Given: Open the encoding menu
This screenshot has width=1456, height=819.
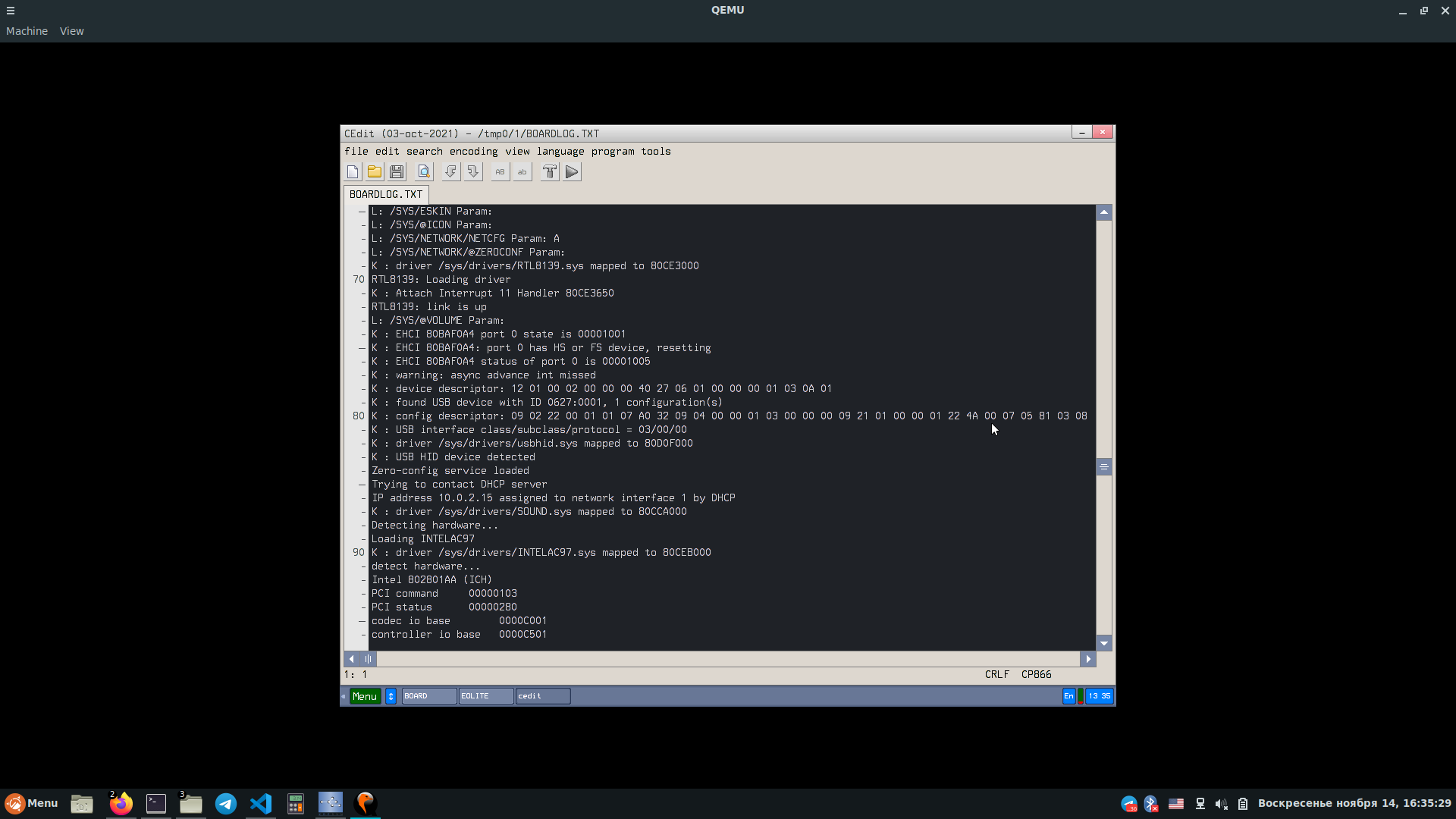Looking at the screenshot, I should click(473, 152).
